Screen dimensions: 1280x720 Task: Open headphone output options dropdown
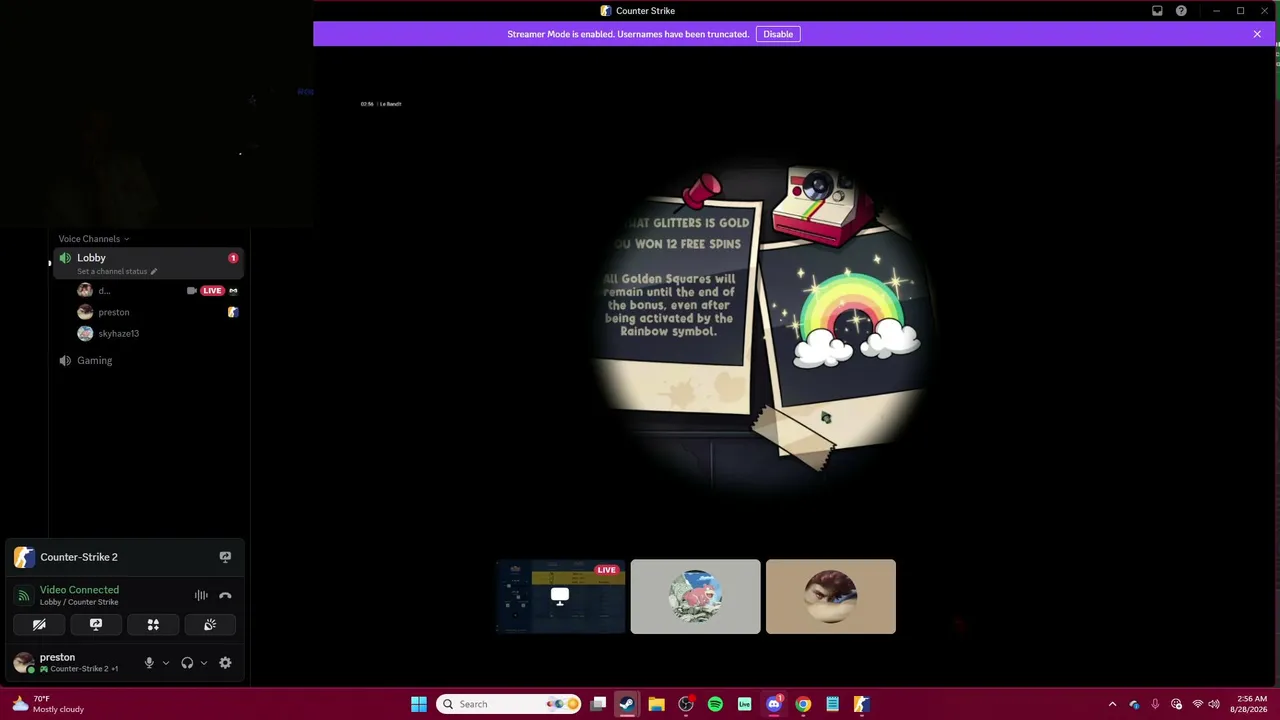(204, 663)
